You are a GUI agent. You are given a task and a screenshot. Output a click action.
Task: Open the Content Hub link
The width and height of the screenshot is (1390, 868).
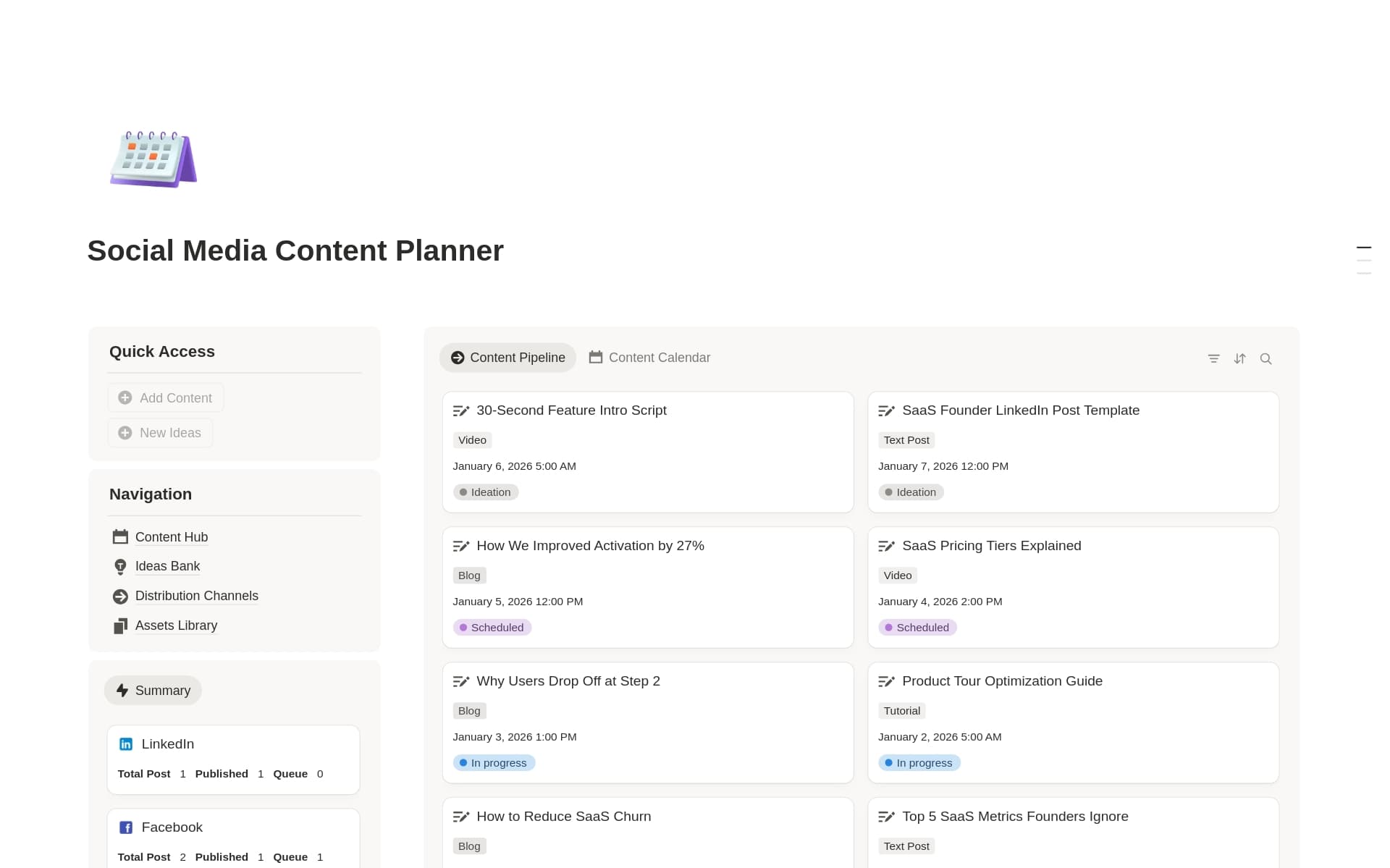tap(172, 537)
